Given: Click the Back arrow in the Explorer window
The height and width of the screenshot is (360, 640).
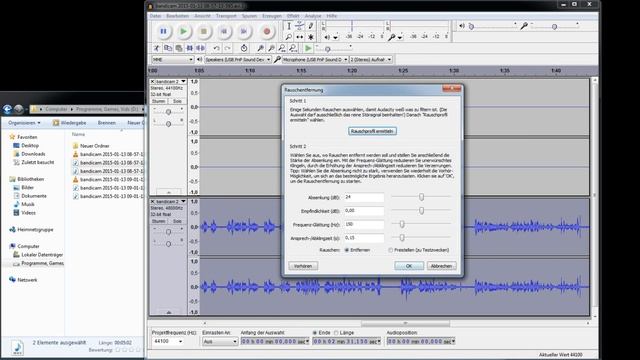Looking at the screenshot, I should coord(7,109).
